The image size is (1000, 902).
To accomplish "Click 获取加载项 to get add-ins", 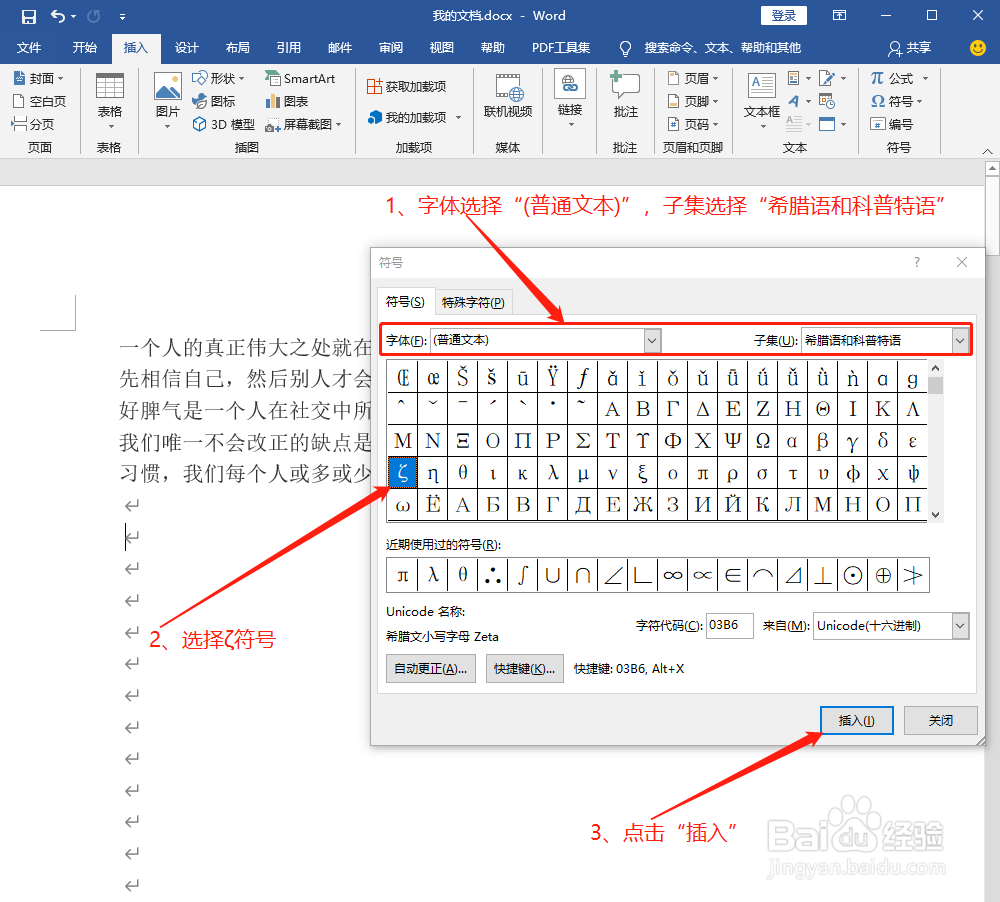I will pyautogui.click(x=407, y=86).
